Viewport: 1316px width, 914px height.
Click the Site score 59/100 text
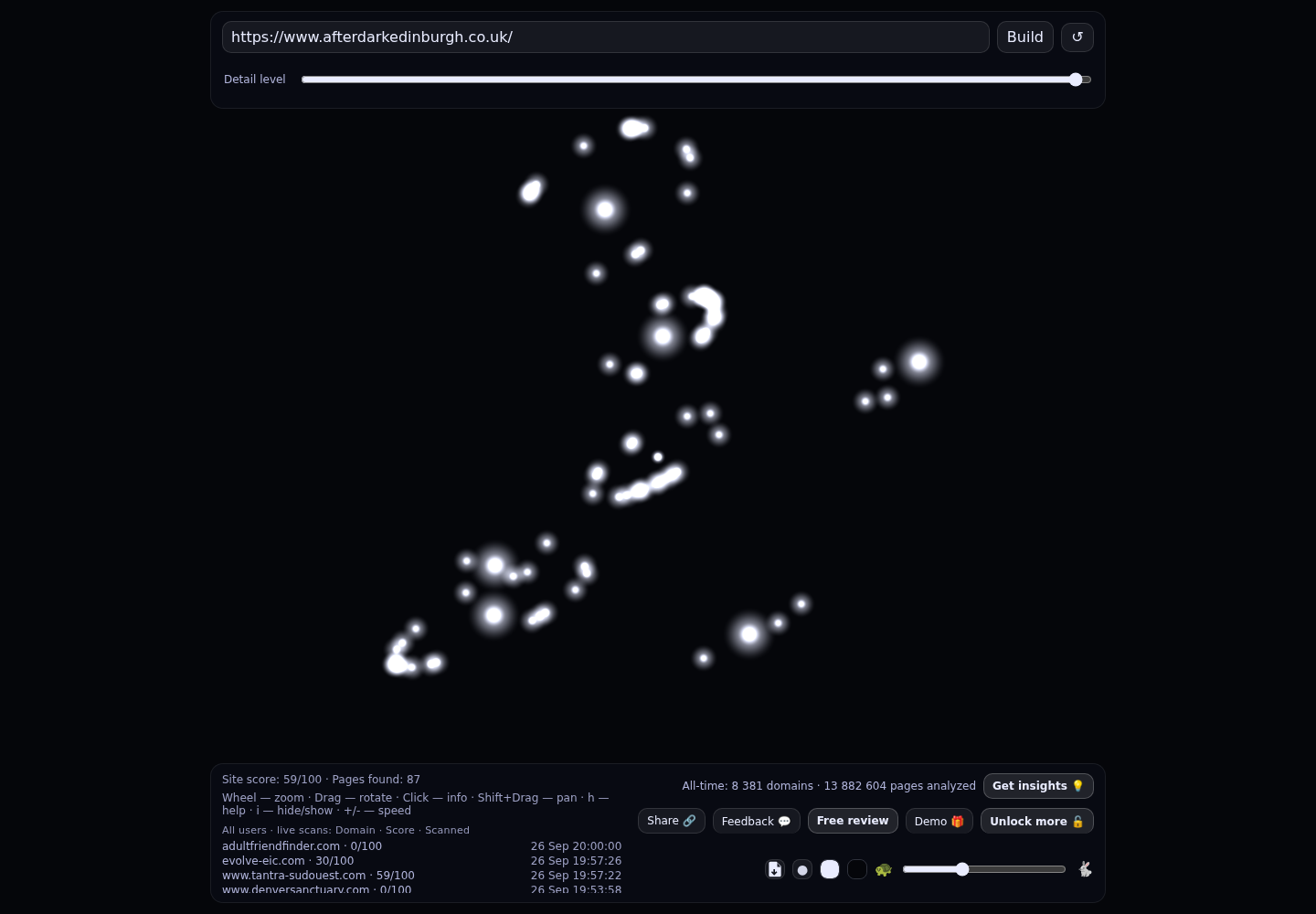(271, 780)
